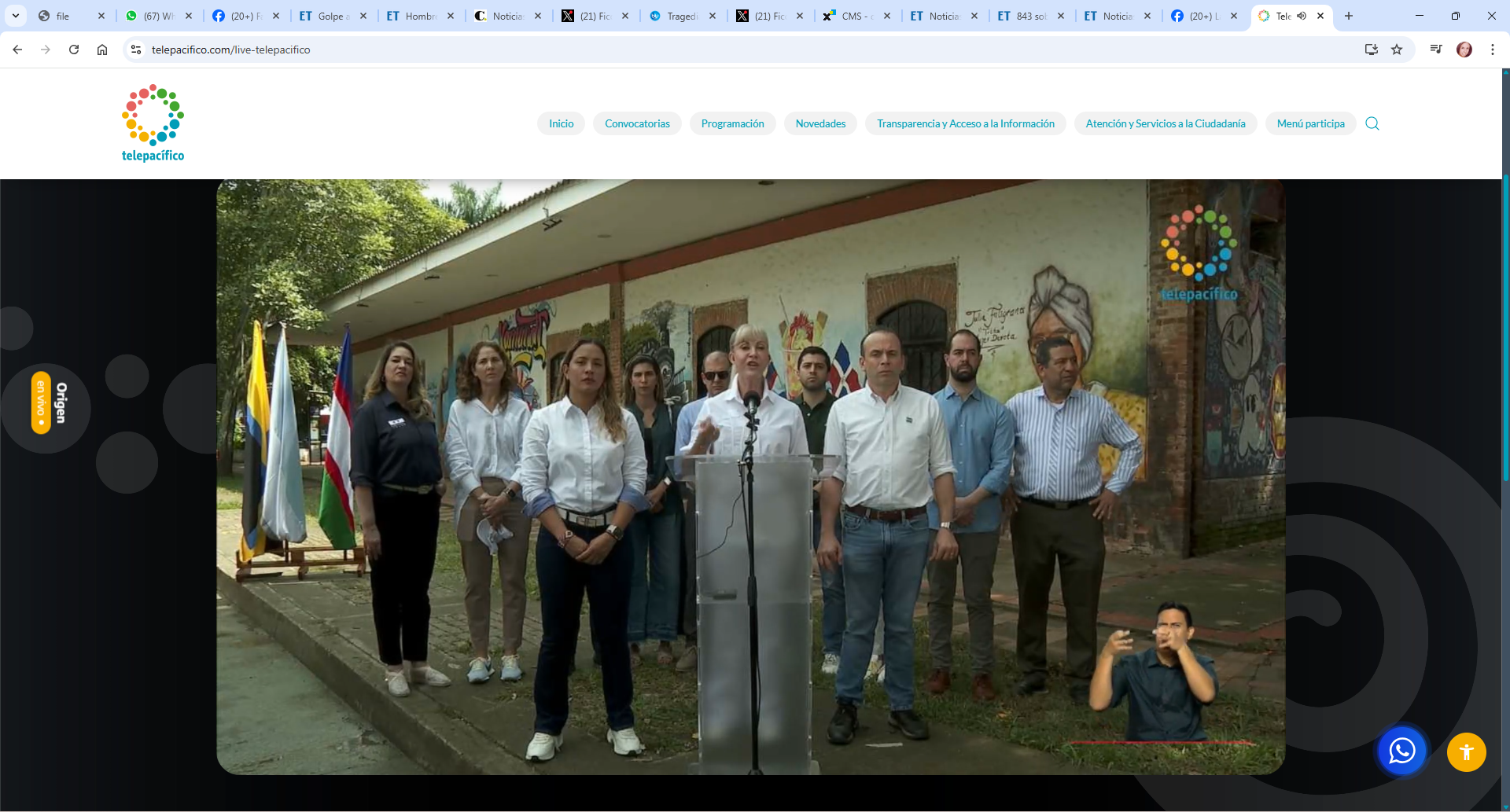This screenshot has width=1510, height=812.
Task: Open the WhatsApp chat floating button
Action: 1401,751
